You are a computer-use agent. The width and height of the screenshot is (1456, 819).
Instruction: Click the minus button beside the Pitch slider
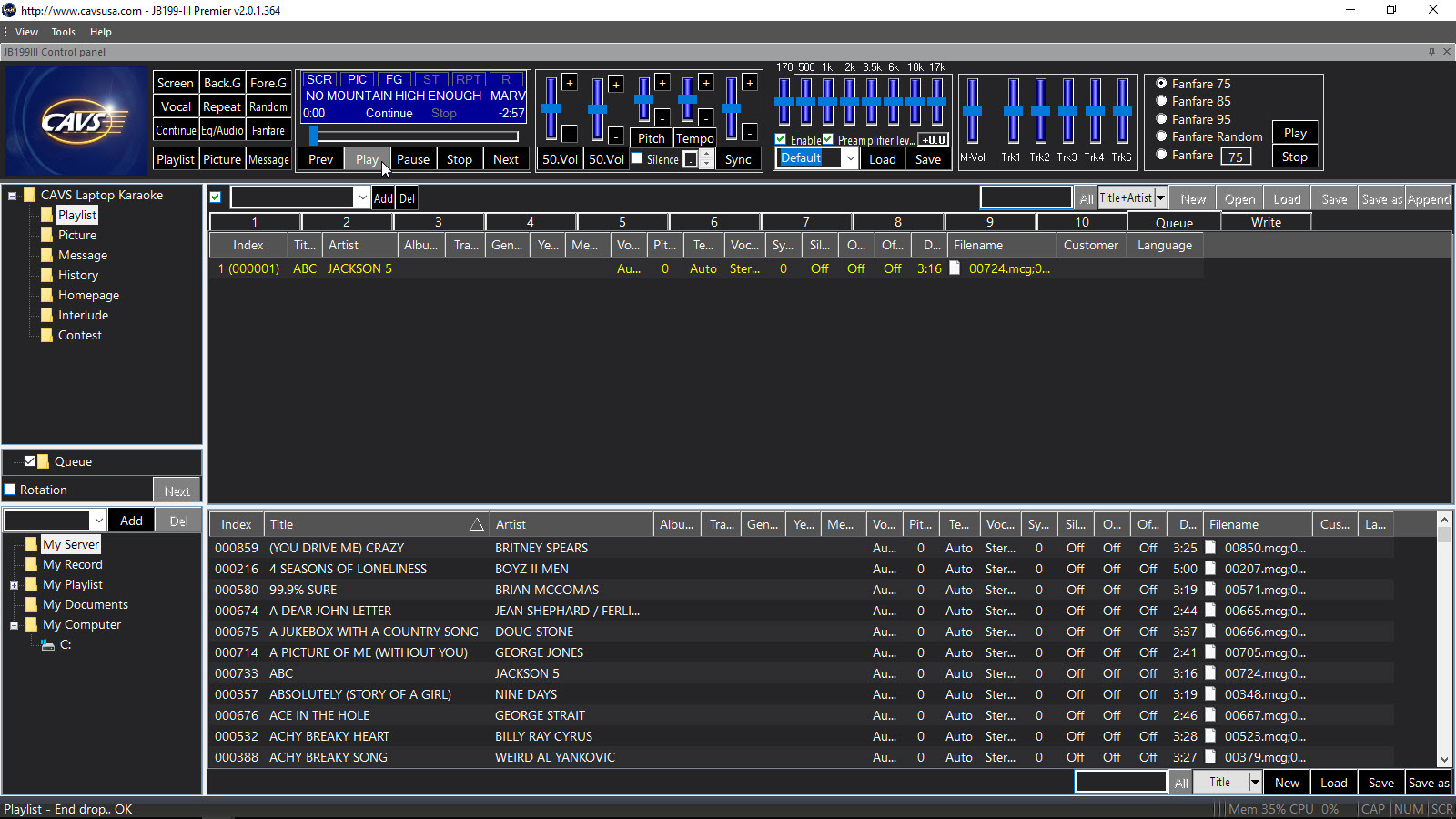pos(662,117)
